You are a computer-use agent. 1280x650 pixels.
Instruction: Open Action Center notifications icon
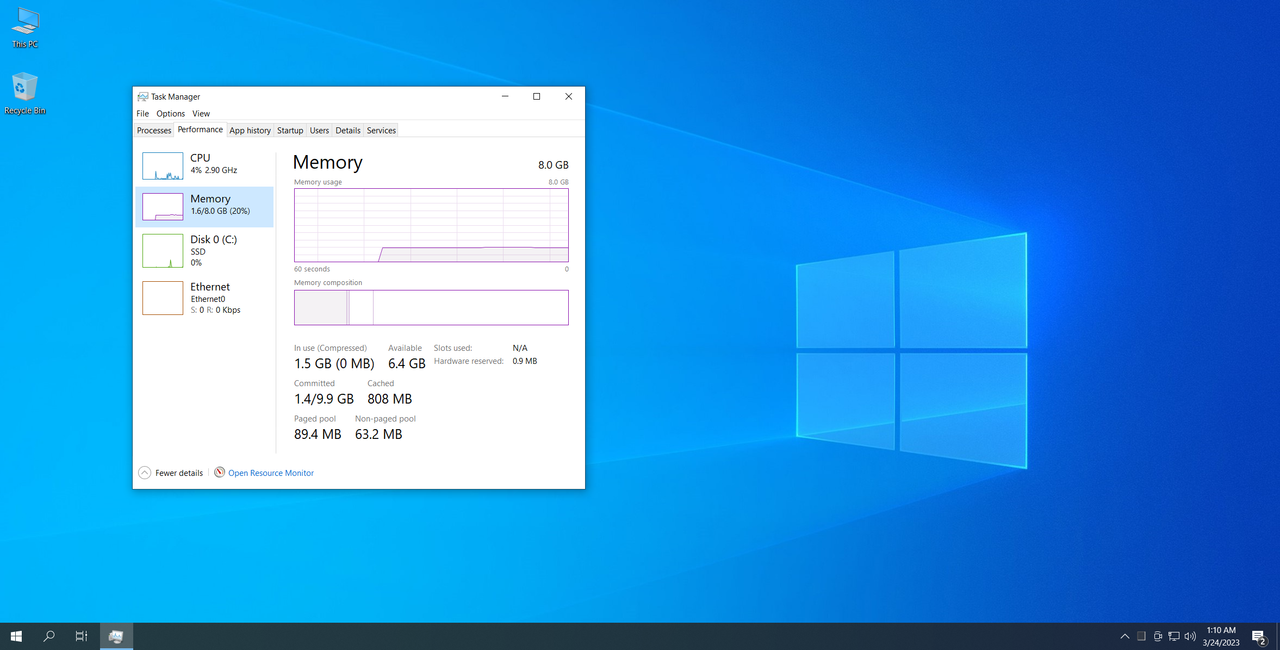[x=1259, y=636]
